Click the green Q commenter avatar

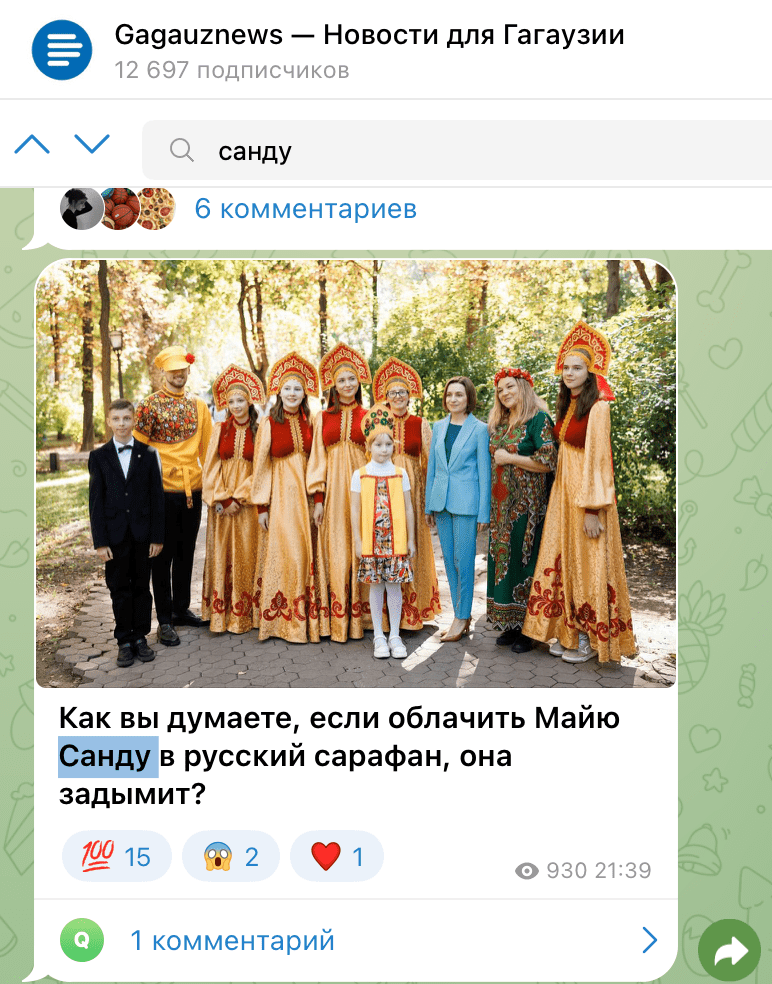[82, 939]
